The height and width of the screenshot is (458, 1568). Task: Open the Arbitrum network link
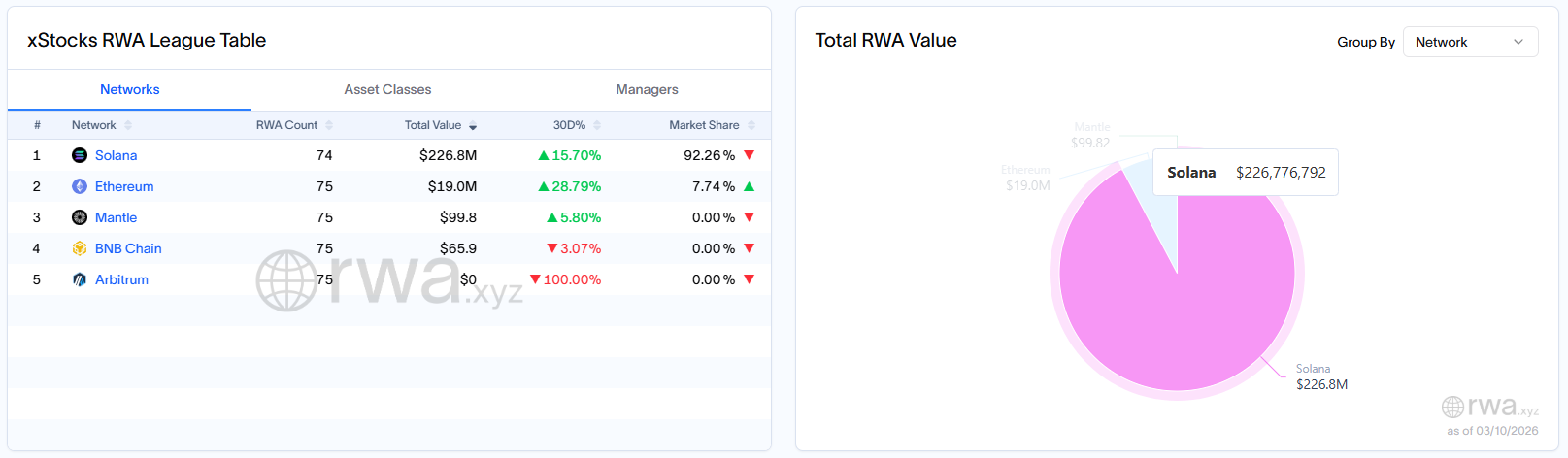[x=121, y=279]
